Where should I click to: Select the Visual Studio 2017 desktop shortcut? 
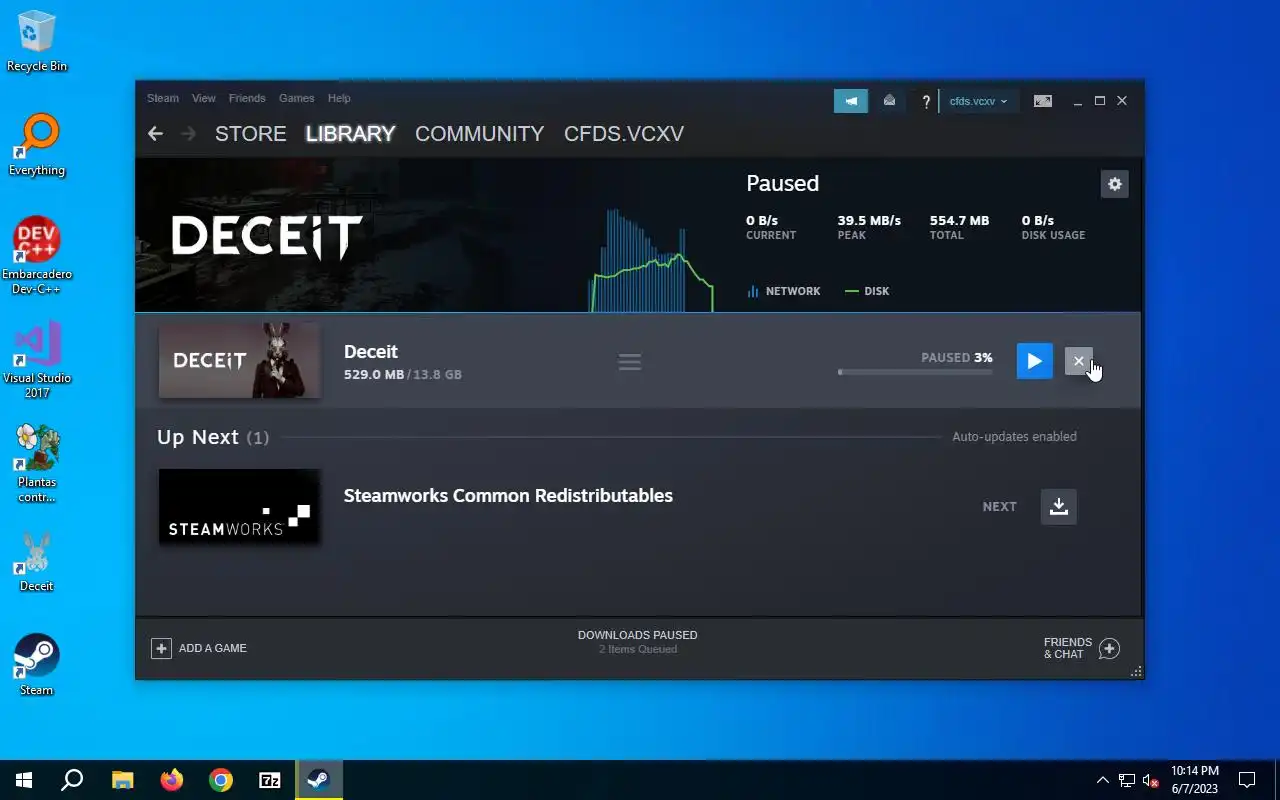pos(37,360)
